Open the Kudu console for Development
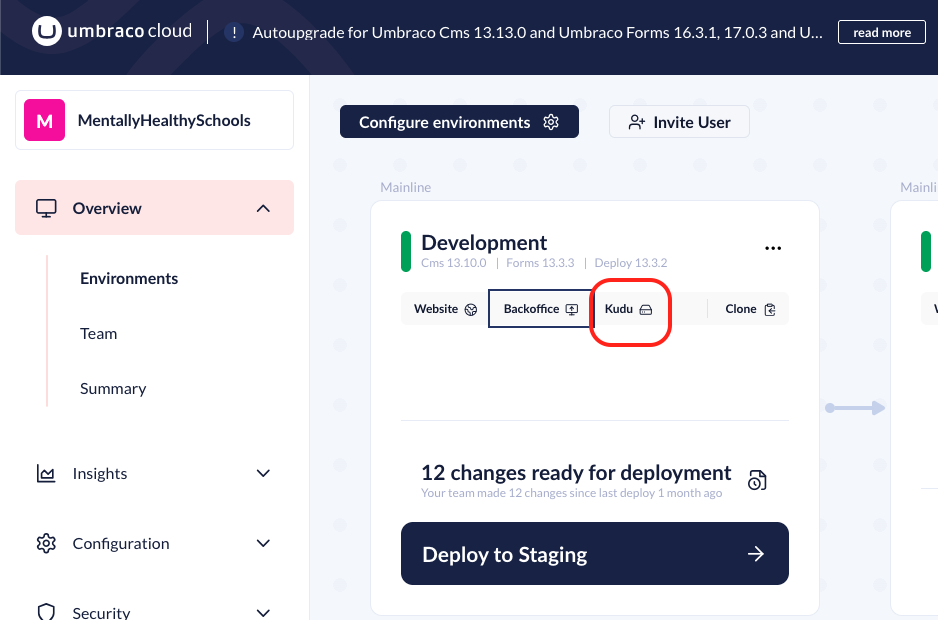 (629, 309)
